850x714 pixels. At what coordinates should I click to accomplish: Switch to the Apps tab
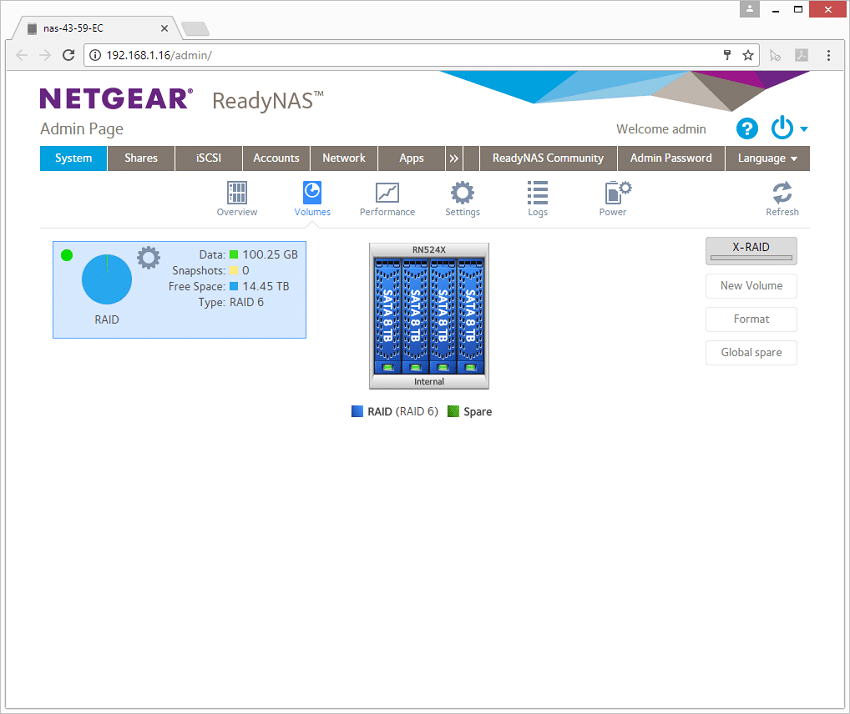(x=411, y=158)
